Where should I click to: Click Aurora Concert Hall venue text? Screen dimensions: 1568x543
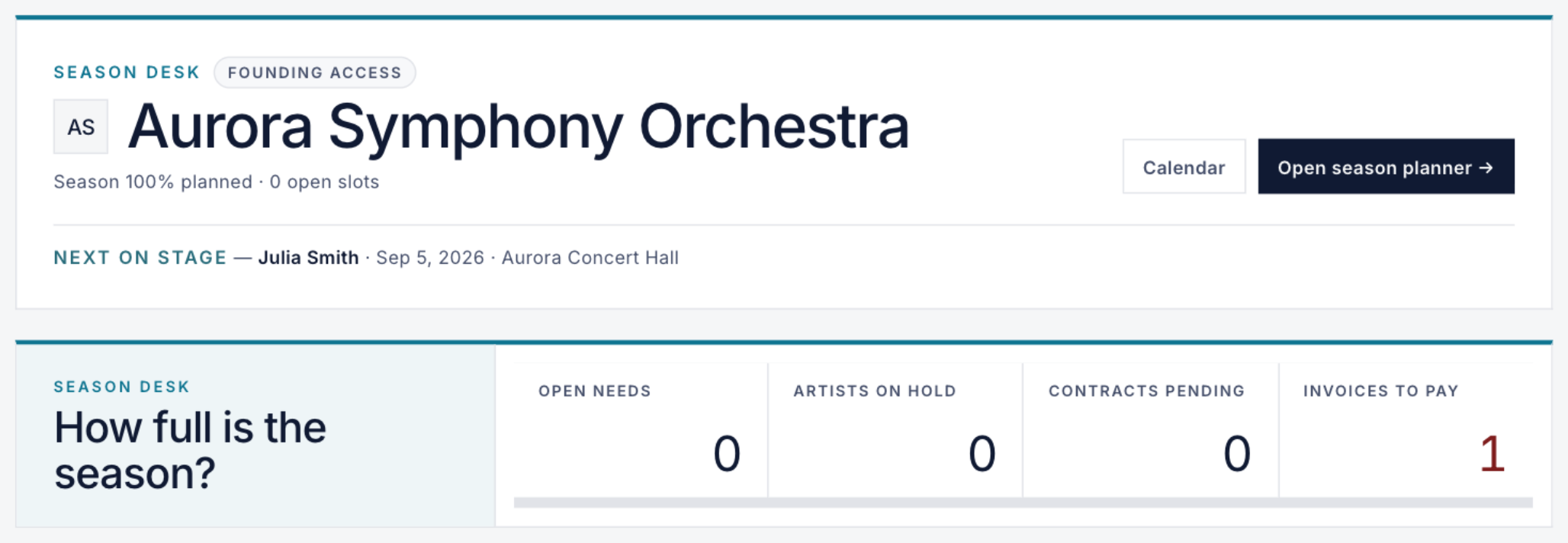590,258
